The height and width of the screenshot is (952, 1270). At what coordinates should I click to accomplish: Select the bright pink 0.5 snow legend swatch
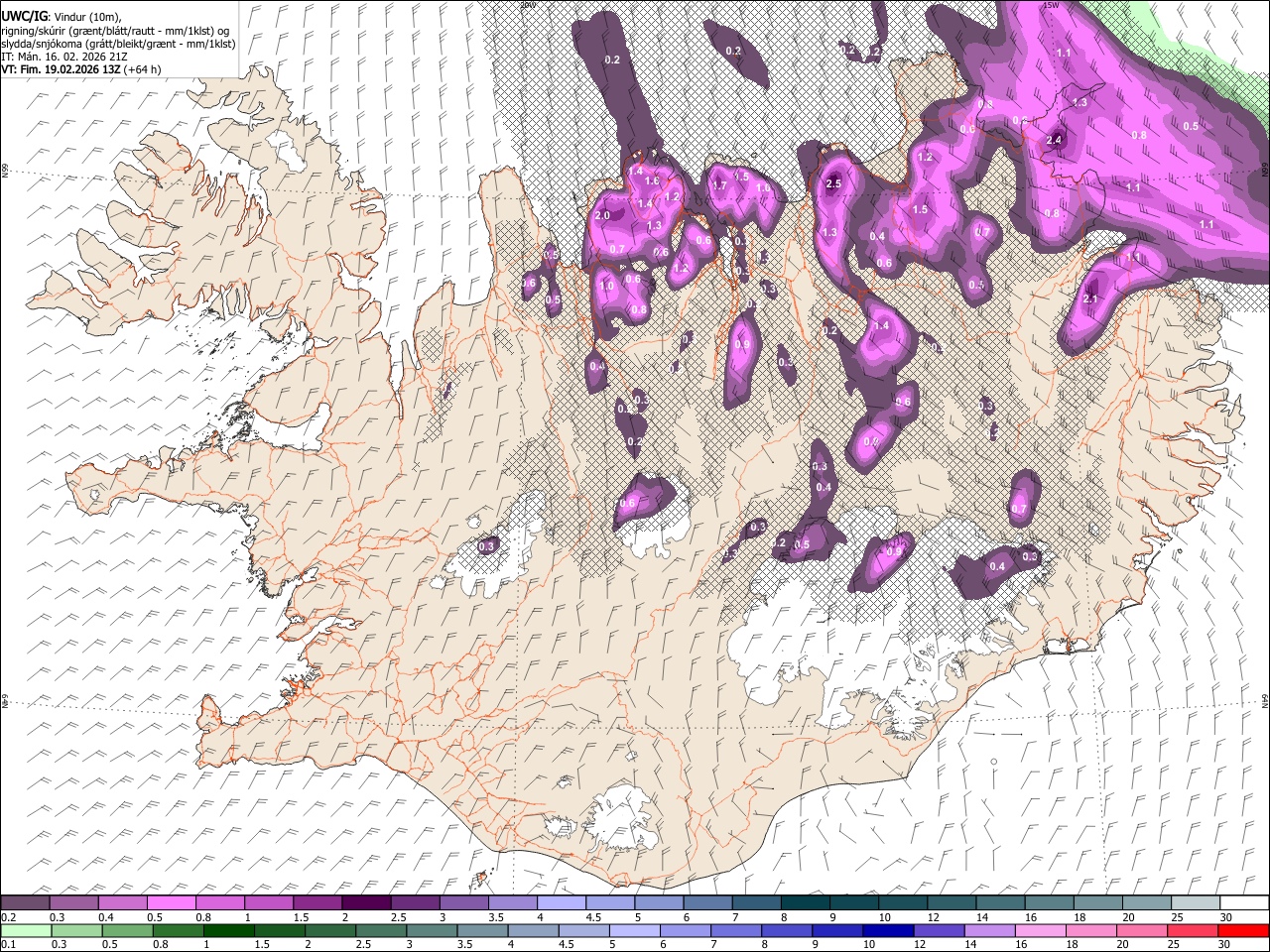tap(171, 903)
